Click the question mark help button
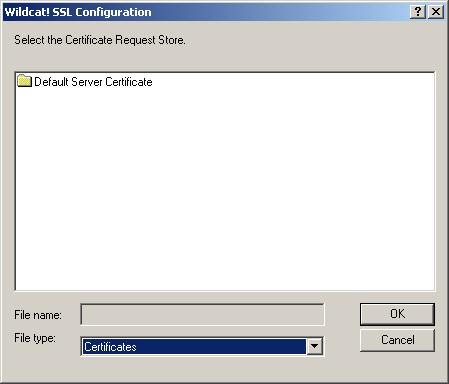 (x=418, y=12)
